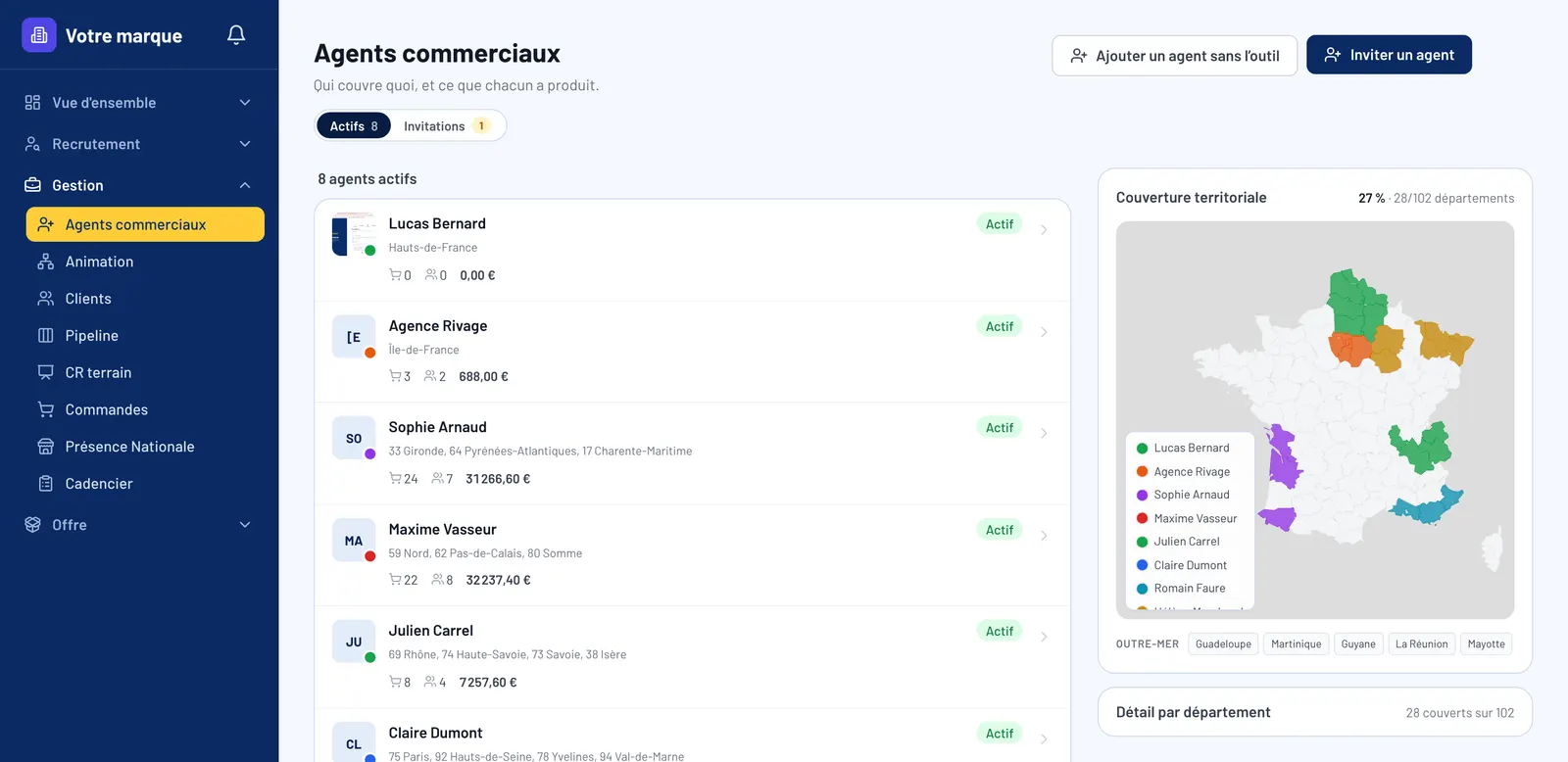The width and height of the screenshot is (1568, 762).
Task: Select the La Réunion chip
Action: [1421, 643]
